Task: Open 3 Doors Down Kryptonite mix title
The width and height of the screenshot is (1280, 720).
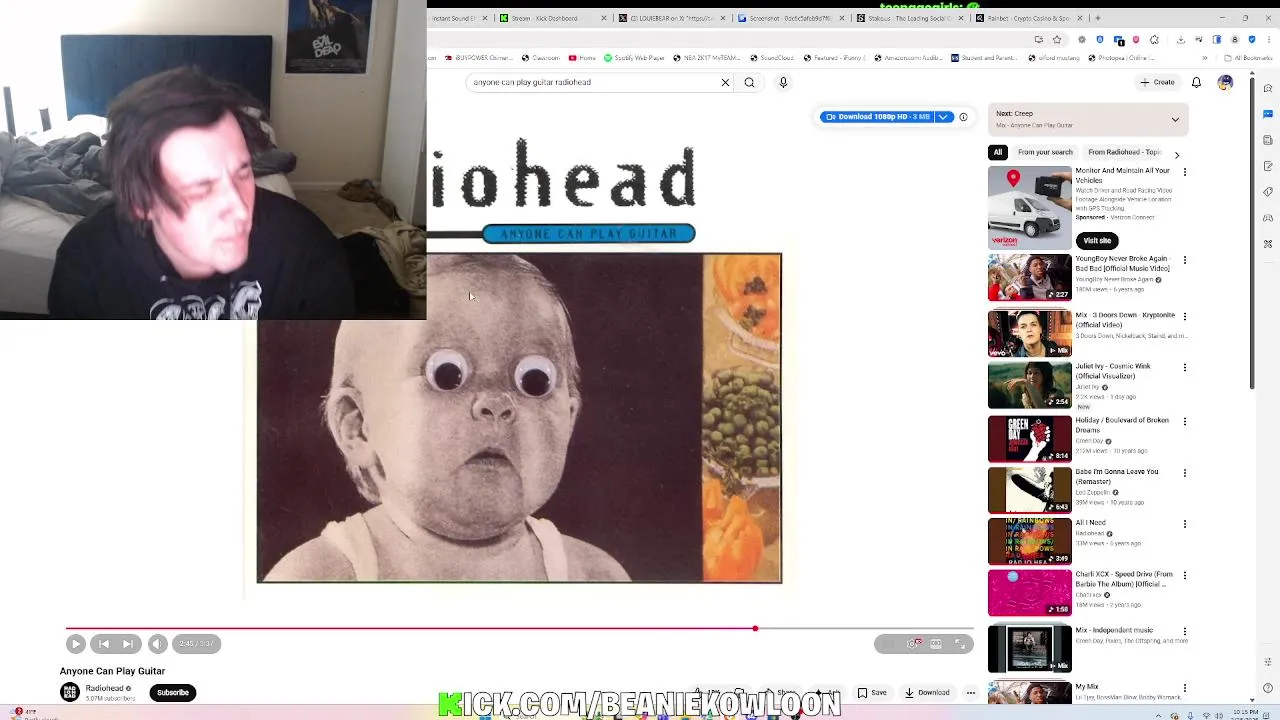Action: coord(1124,320)
